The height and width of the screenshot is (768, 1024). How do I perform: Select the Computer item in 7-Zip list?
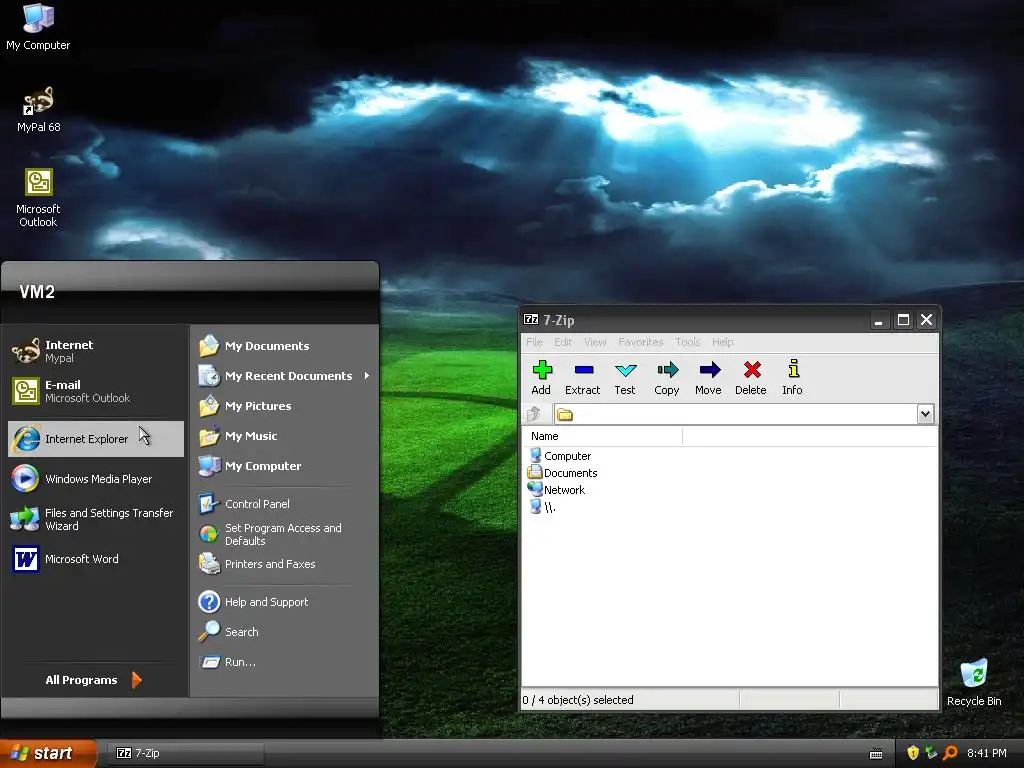[561, 456]
